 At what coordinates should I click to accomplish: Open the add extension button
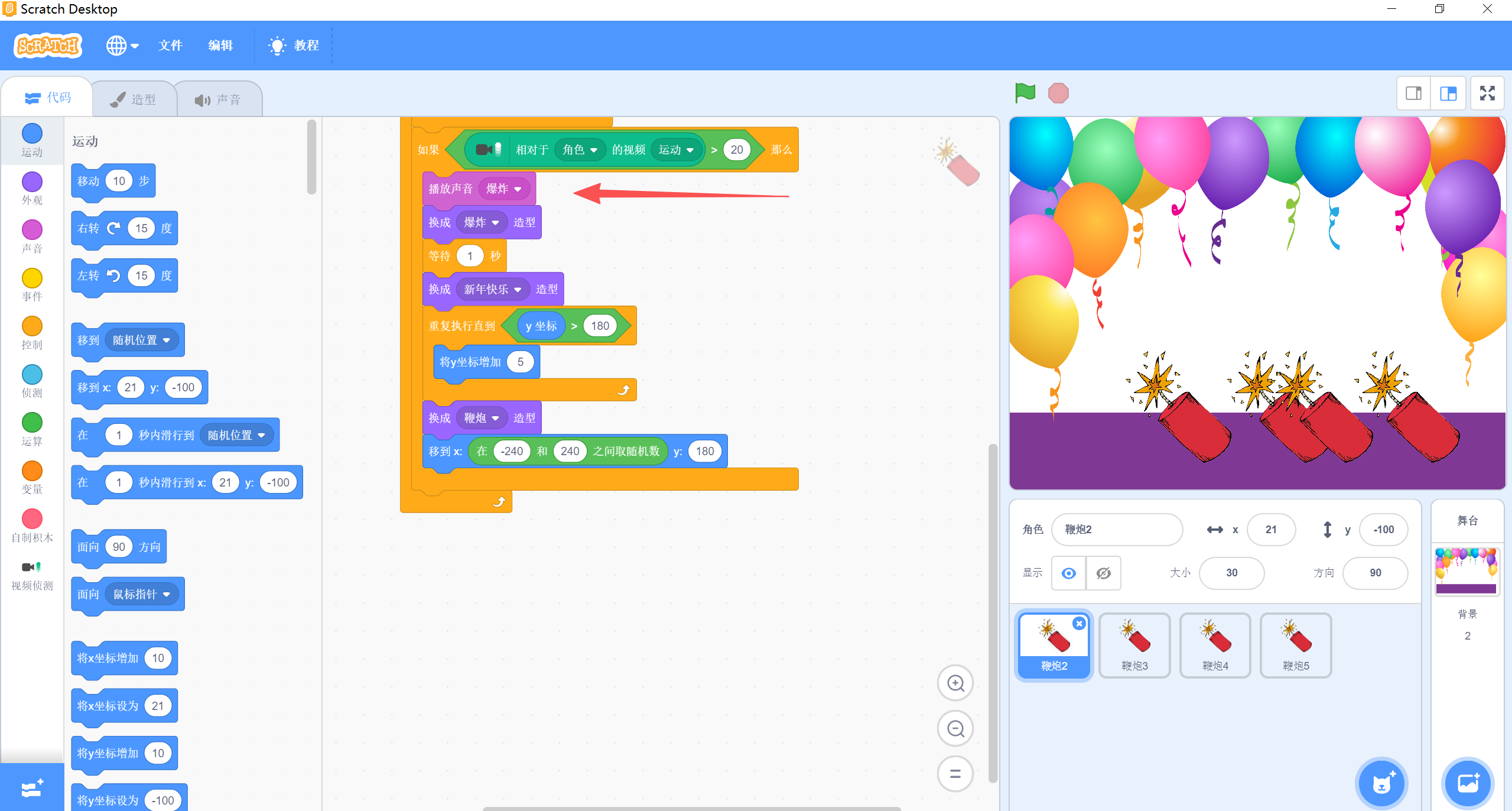[x=32, y=787]
